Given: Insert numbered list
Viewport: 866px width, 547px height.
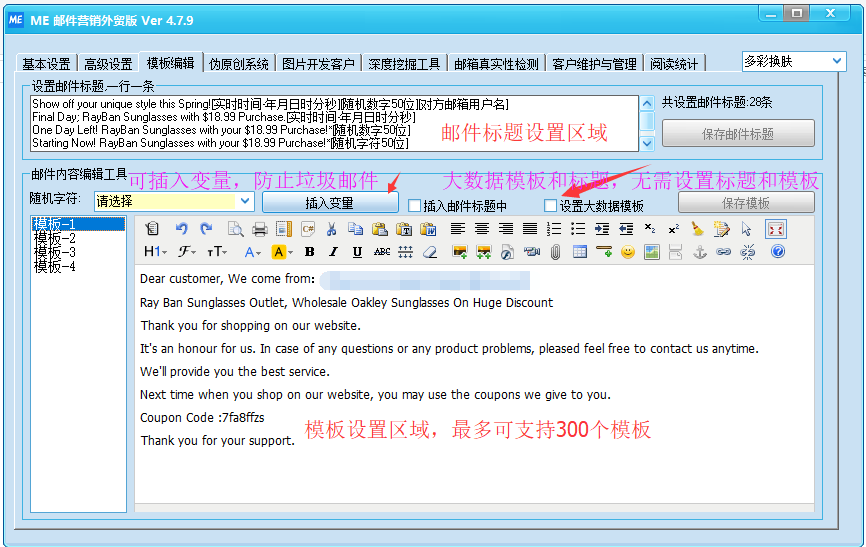Looking at the screenshot, I should point(553,229).
